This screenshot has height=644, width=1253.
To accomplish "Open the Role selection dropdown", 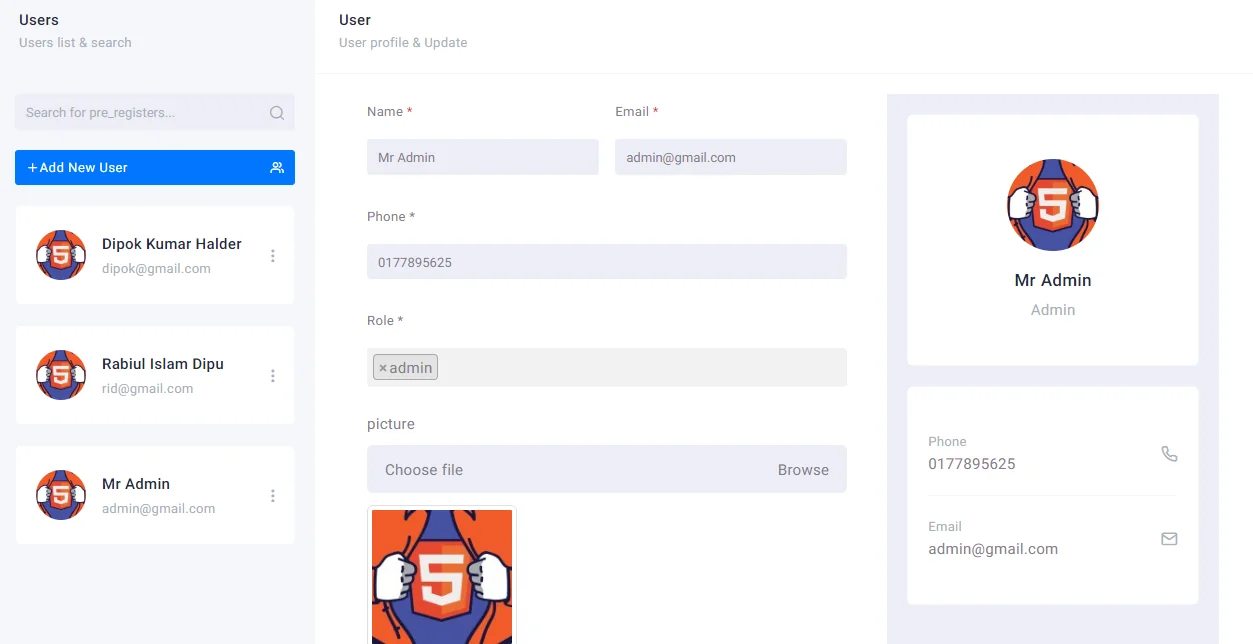I will 640,368.
